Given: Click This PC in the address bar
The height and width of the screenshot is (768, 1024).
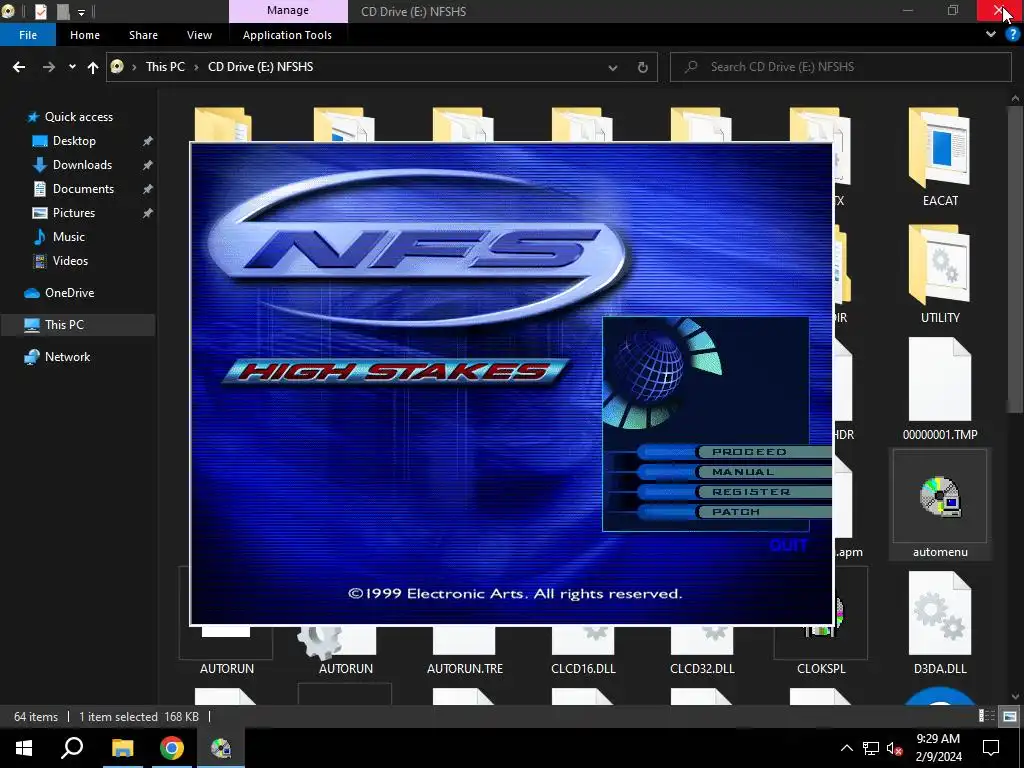Looking at the screenshot, I should [165, 67].
